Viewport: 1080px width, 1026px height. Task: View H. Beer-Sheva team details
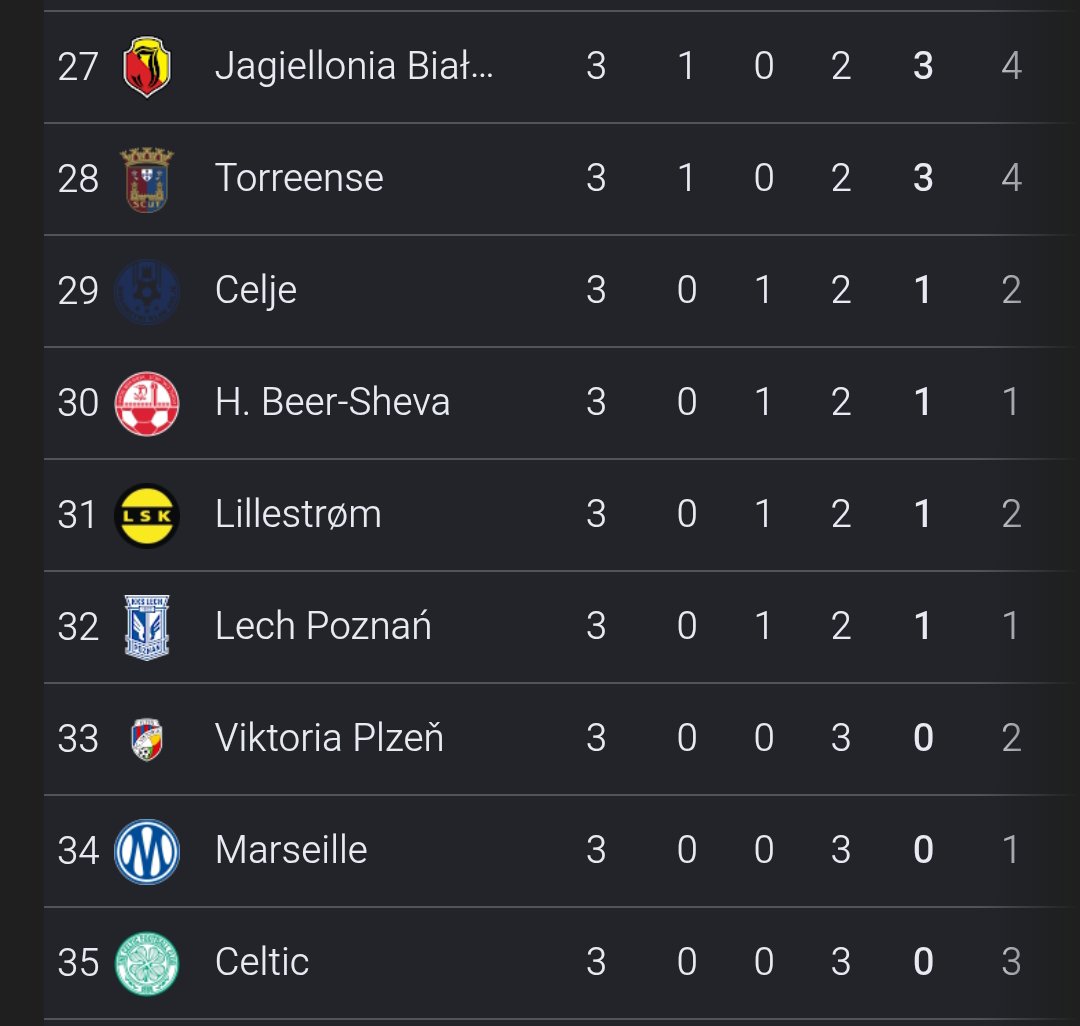click(x=332, y=402)
